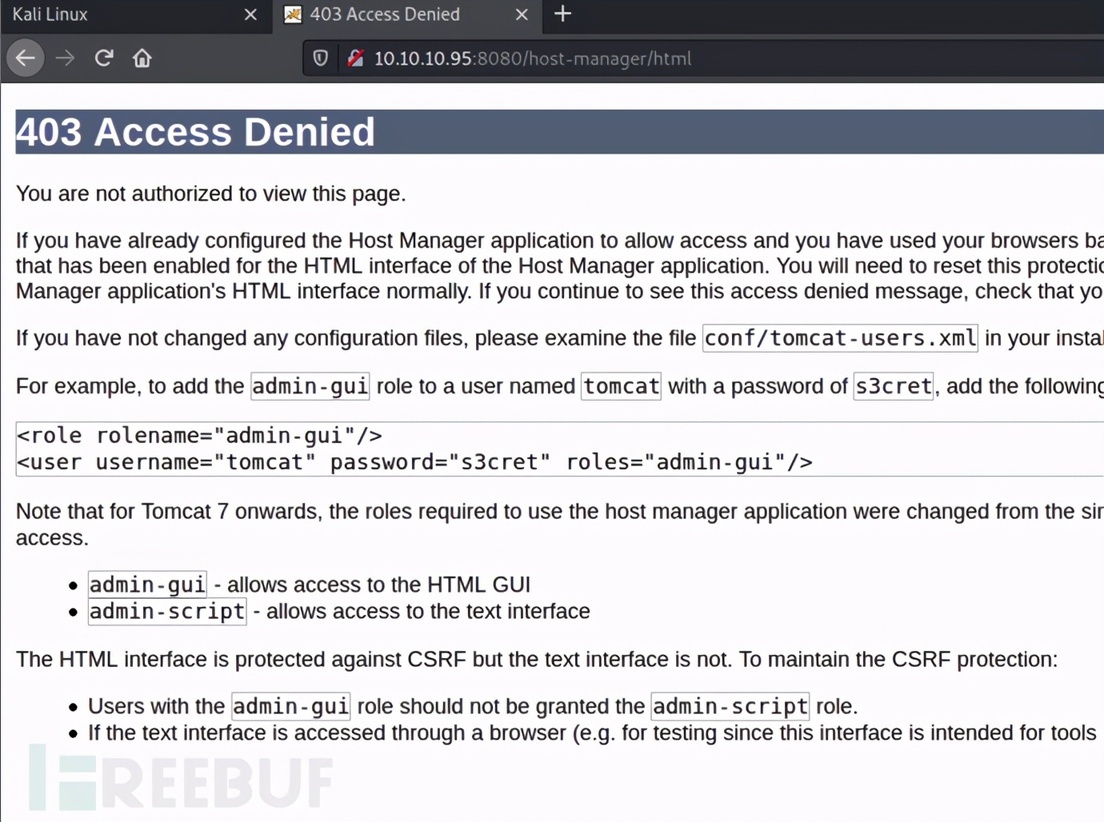Viewport: 1104px width, 822px height.
Task: Reload the current page
Action: coord(104,58)
